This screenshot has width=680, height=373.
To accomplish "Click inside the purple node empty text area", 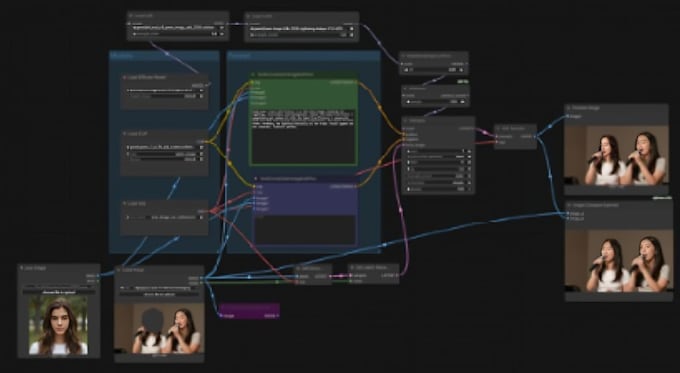I will 305,229.
